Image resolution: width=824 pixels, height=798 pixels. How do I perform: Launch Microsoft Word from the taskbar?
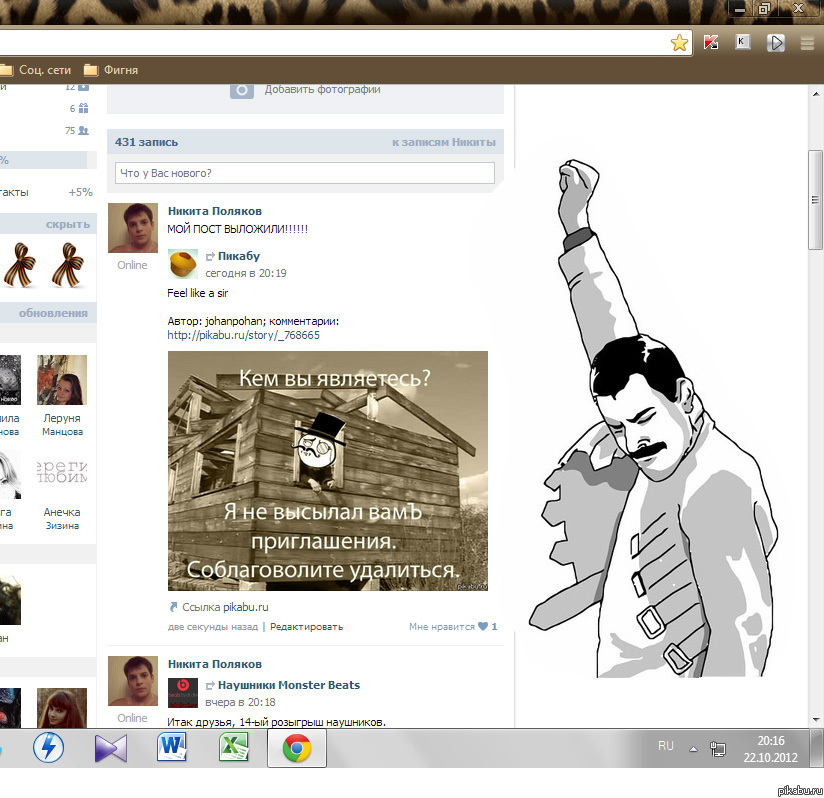tap(172, 747)
